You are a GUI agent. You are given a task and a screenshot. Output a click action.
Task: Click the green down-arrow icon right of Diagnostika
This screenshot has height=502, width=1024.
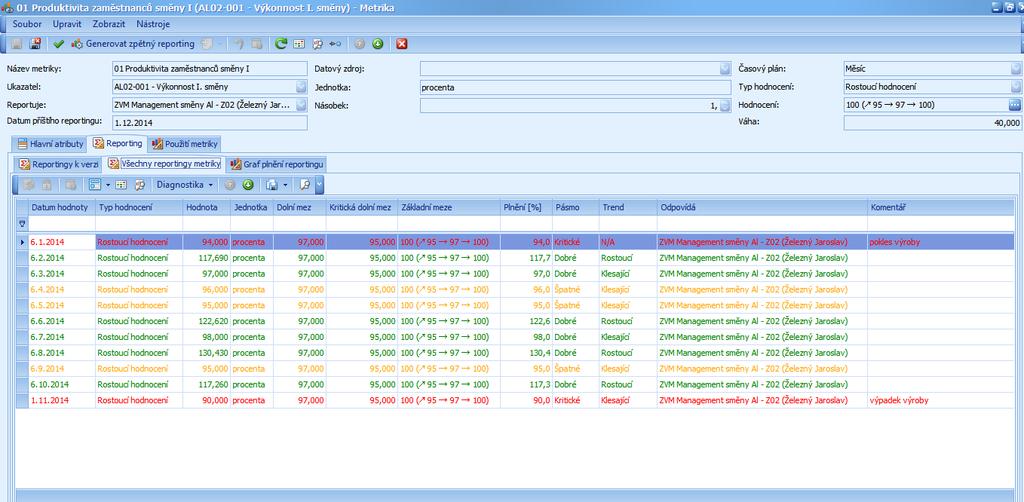(248, 185)
